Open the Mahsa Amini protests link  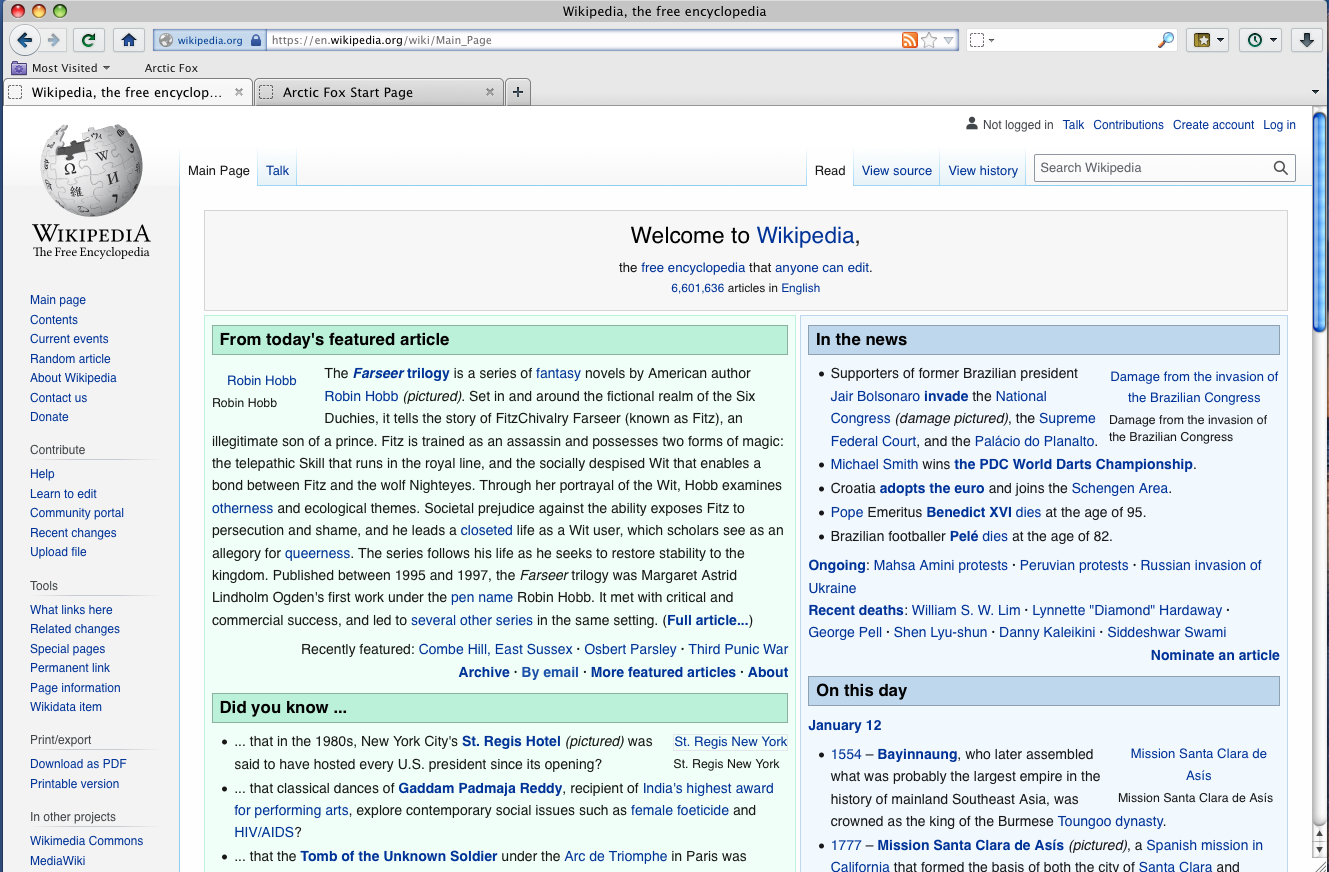pos(940,565)
